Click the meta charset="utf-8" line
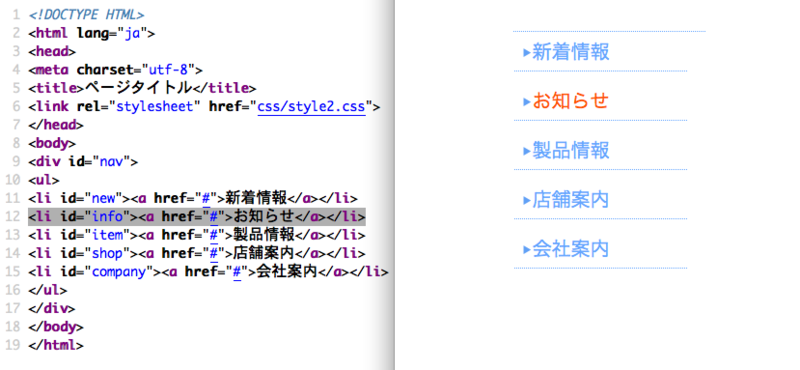This screenshot has height=370, width=800. (x=115, y=70)
